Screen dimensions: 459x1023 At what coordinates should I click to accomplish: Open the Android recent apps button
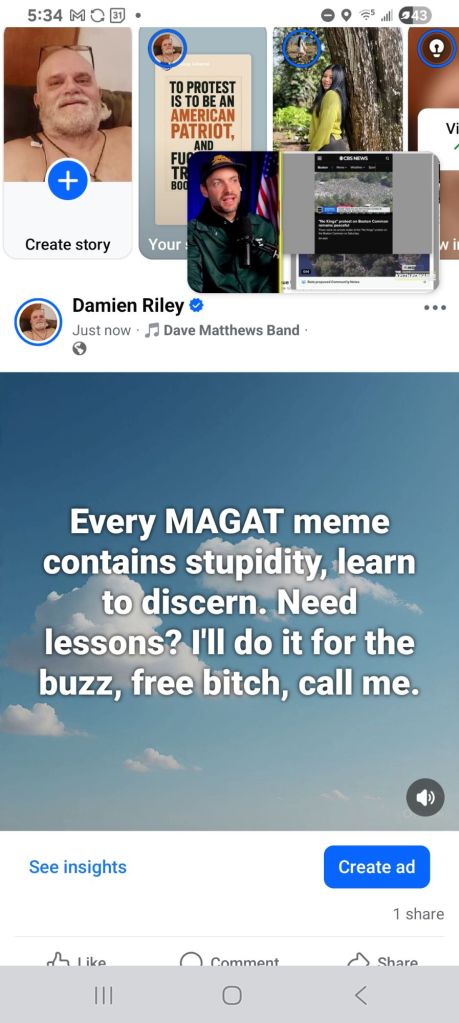click(x=104, y=995)
